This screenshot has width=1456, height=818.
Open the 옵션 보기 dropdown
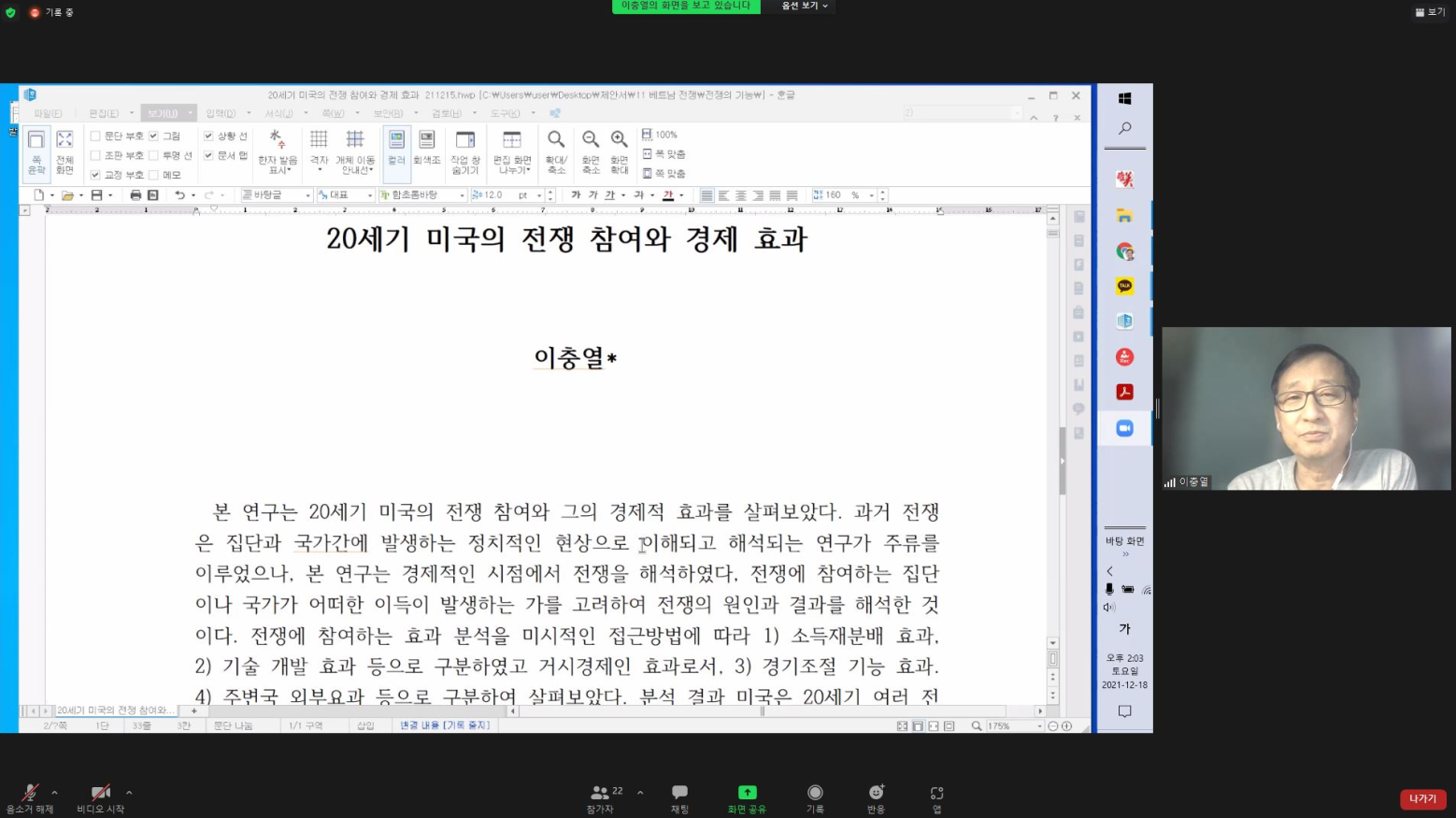(x=805, y=7)
